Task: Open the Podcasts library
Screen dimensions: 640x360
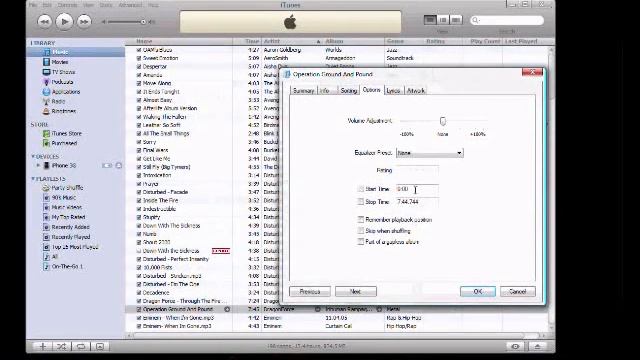Action: [62, 82]
